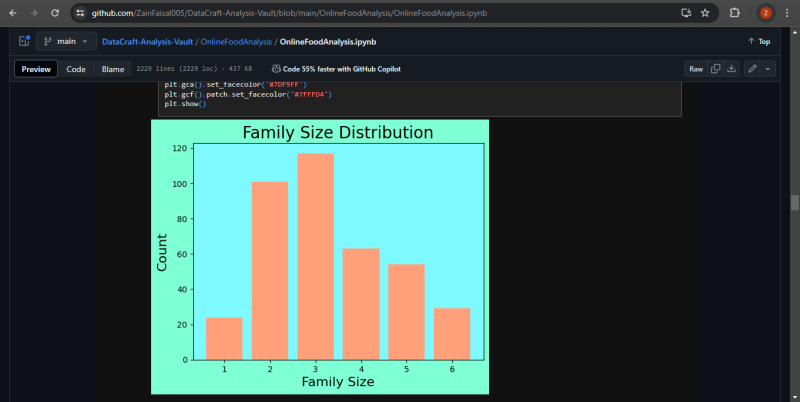Click the Raw button
The width and height of the screenshot is (800, 402).
695,69
